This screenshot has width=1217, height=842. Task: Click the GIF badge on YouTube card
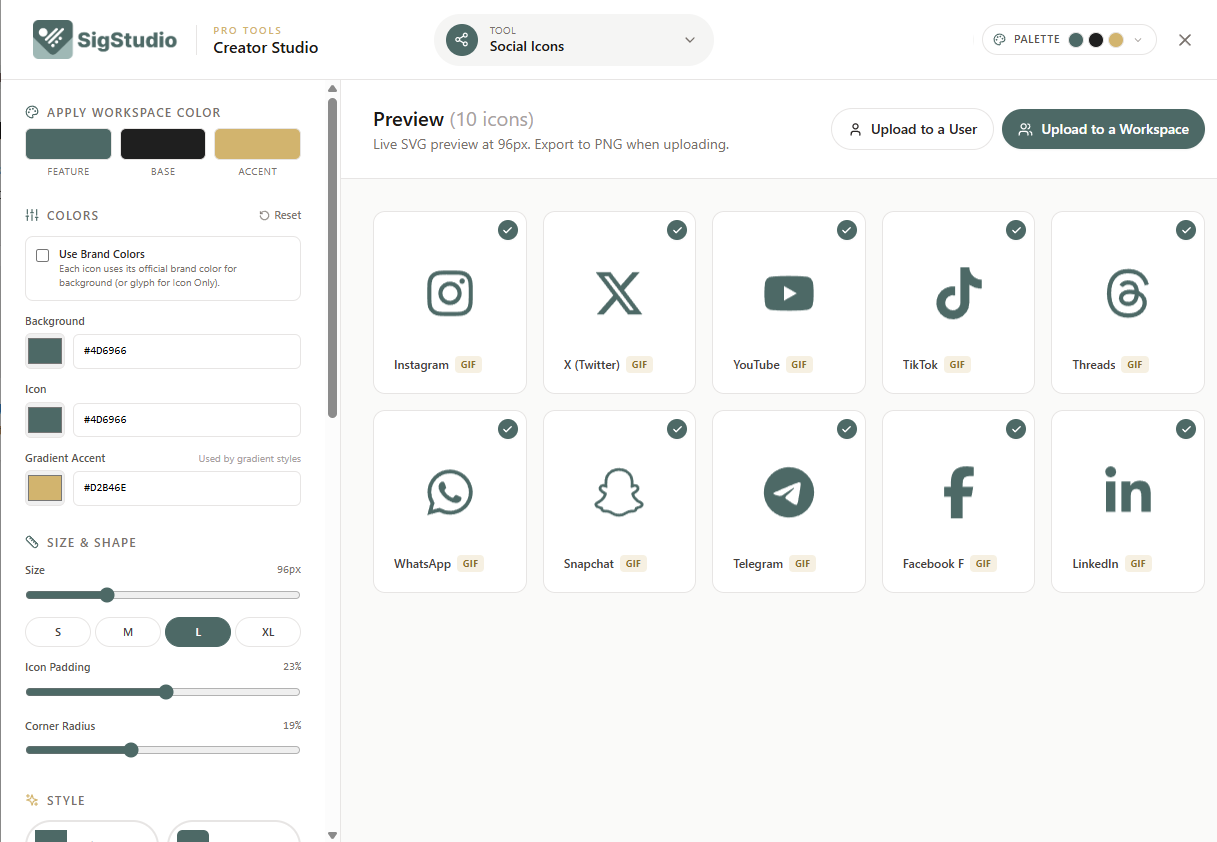[x=799, y=365]
